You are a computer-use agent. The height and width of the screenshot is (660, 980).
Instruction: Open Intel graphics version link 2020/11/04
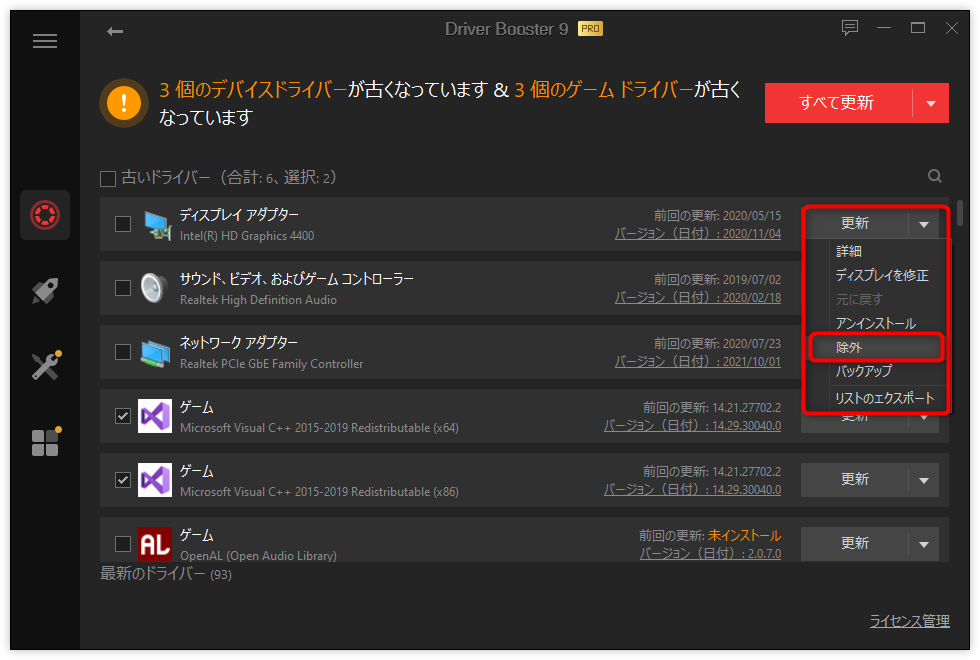pos(698,234)
